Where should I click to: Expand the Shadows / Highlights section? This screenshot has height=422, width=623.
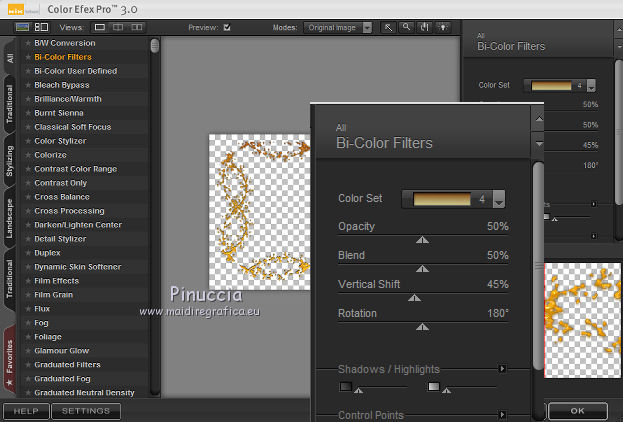[502, 369]
